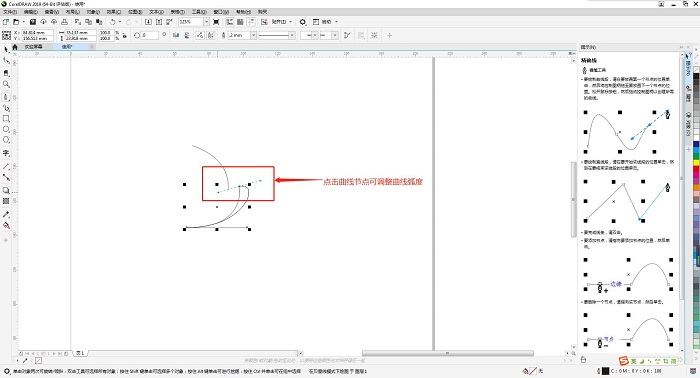Click the Print icon in the toolbar
Screen dimensions: 700x378
pos(64,22)
